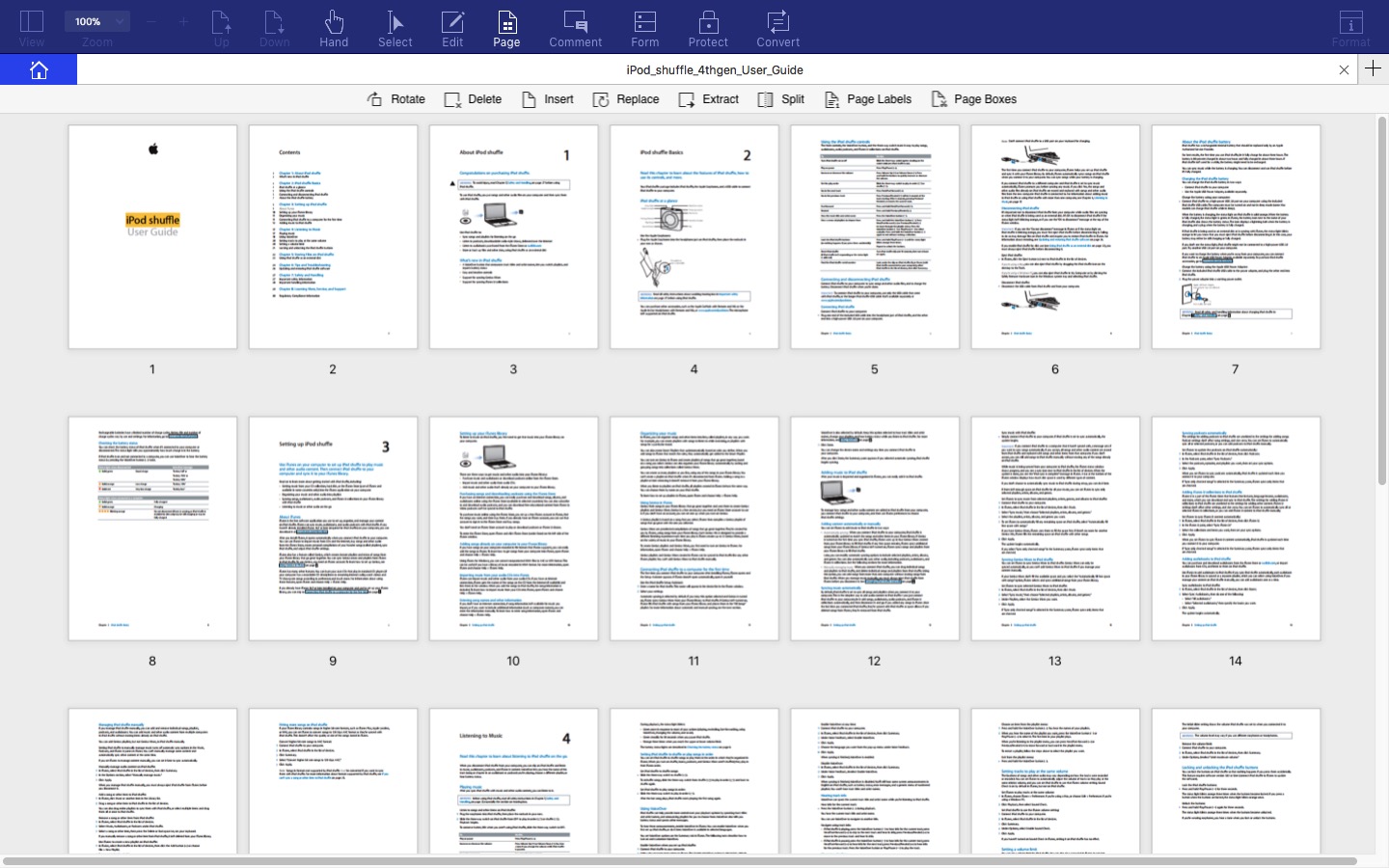Open the Comment tools

[575, 28]
